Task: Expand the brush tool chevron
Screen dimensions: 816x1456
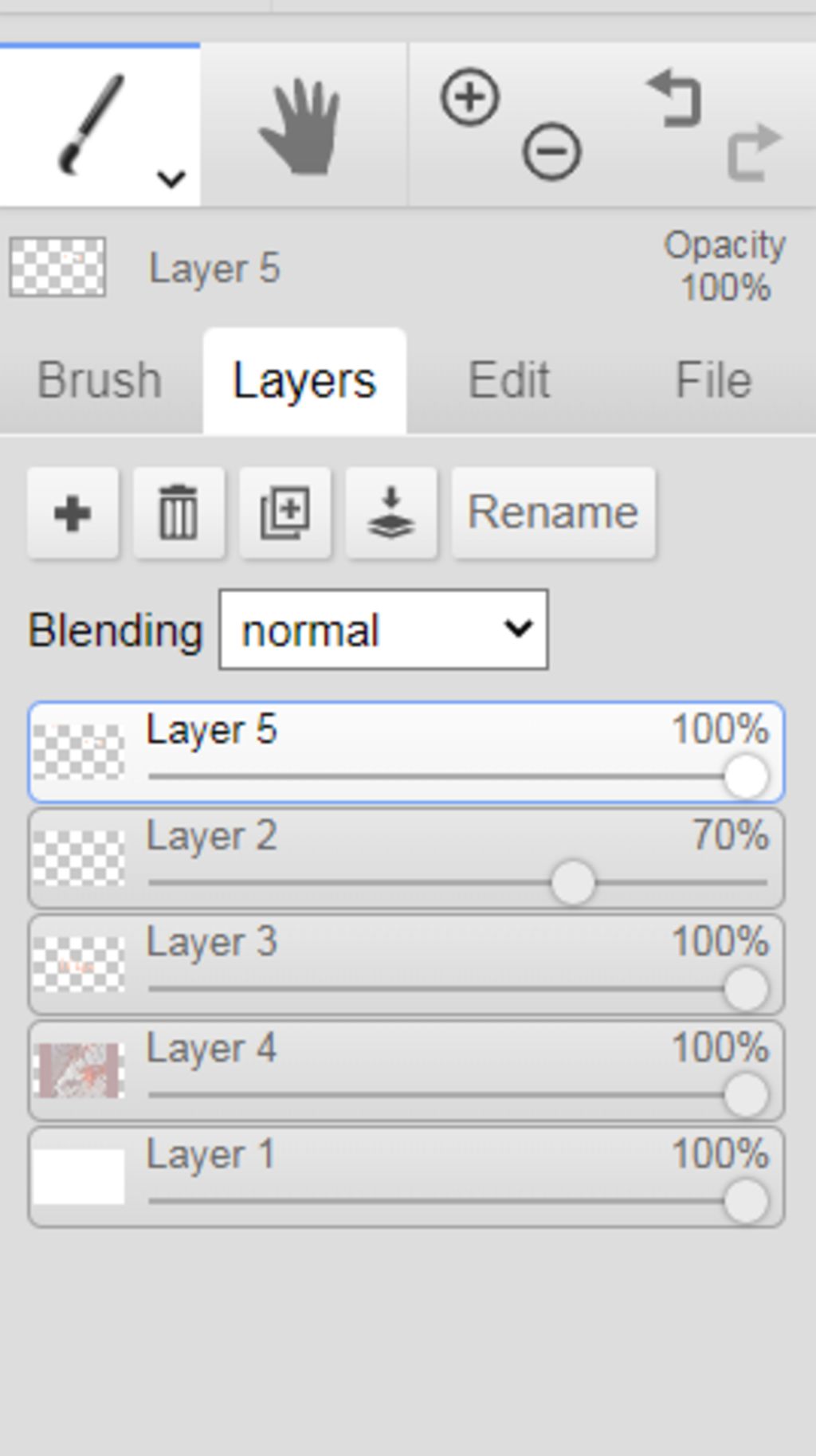Action: click(x=171, y=179)
